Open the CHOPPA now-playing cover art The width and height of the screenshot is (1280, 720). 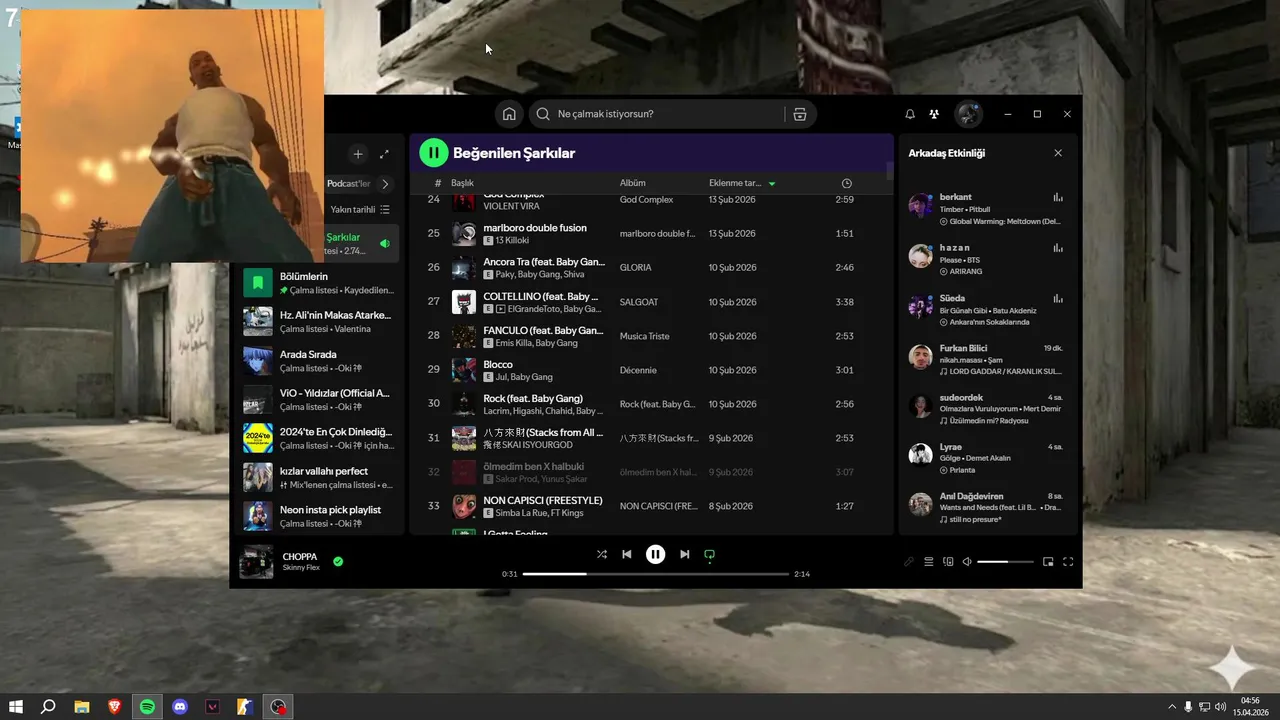click(256, 561)
